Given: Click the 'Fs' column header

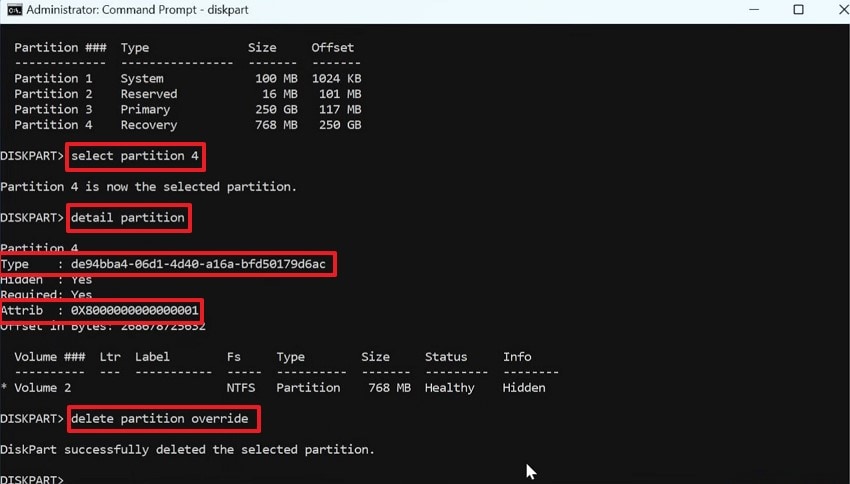Looking at the screenshot, I should (x=234, y=357).
